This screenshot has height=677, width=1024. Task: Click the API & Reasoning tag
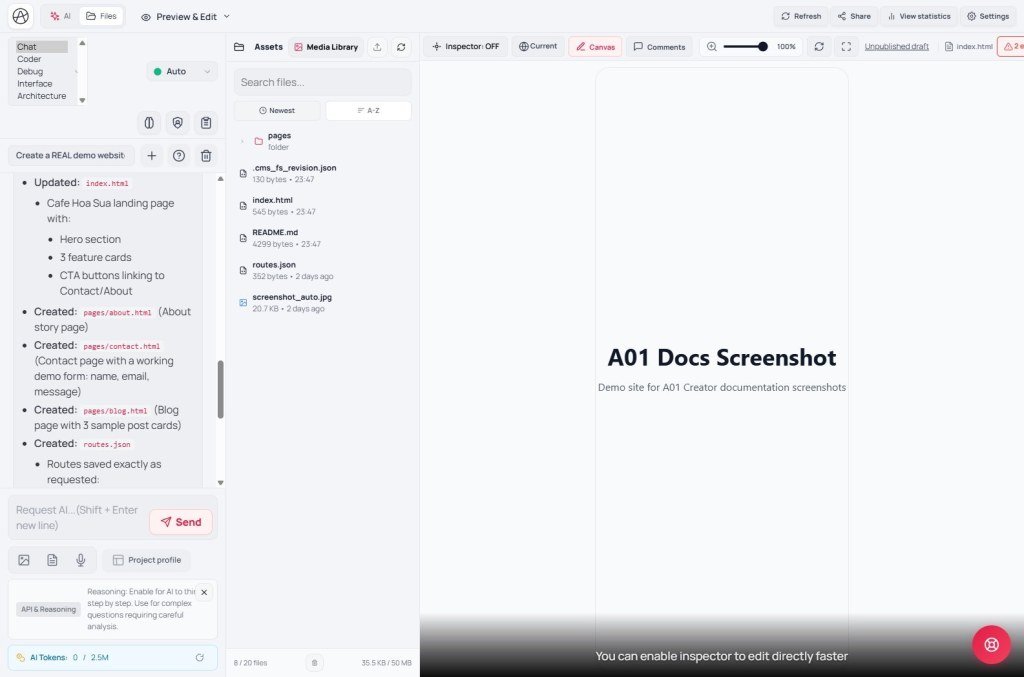point(48,609)
